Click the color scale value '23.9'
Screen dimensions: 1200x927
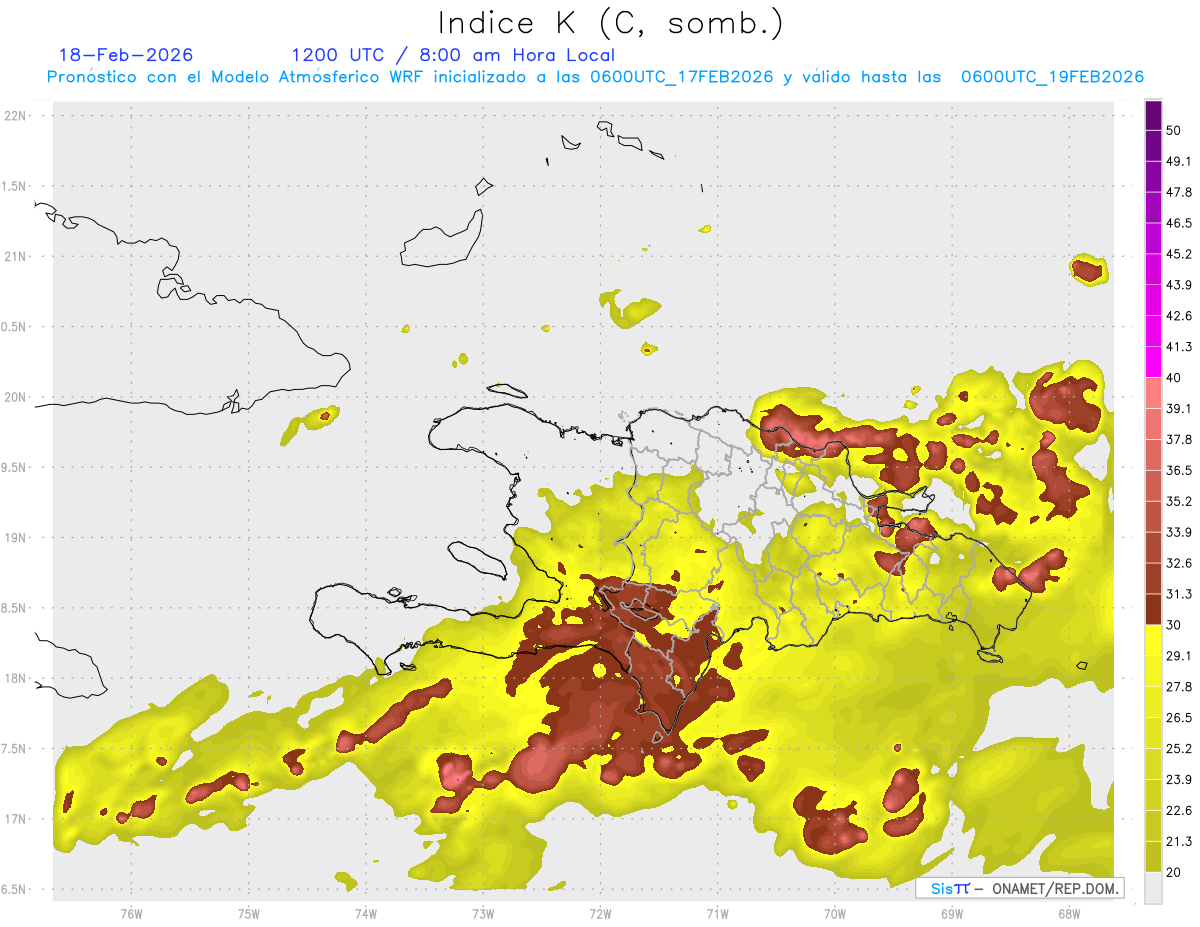pos(1178,779)
